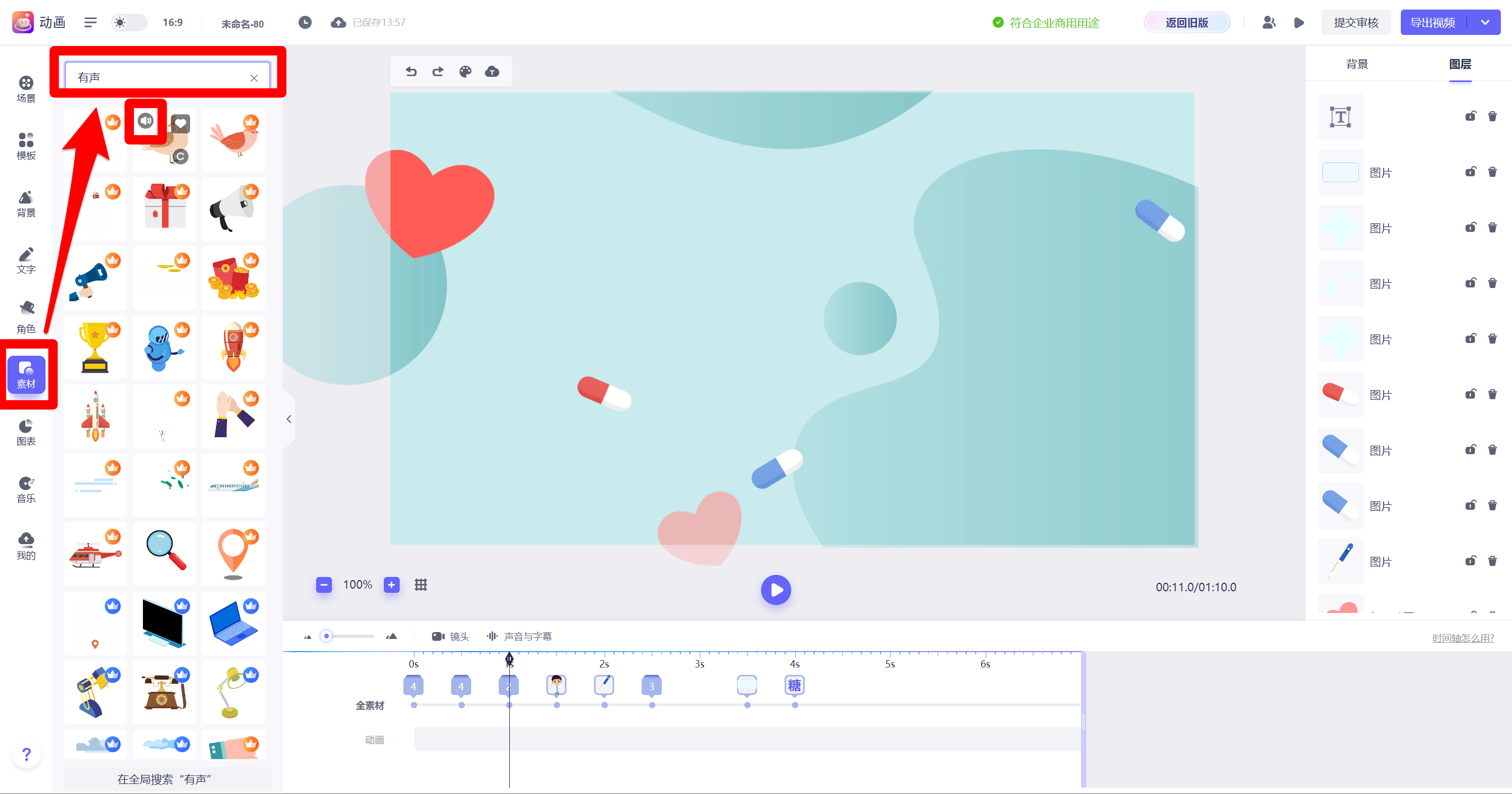Open the color palette tool

pyautogui.click(x=465, y=71)
